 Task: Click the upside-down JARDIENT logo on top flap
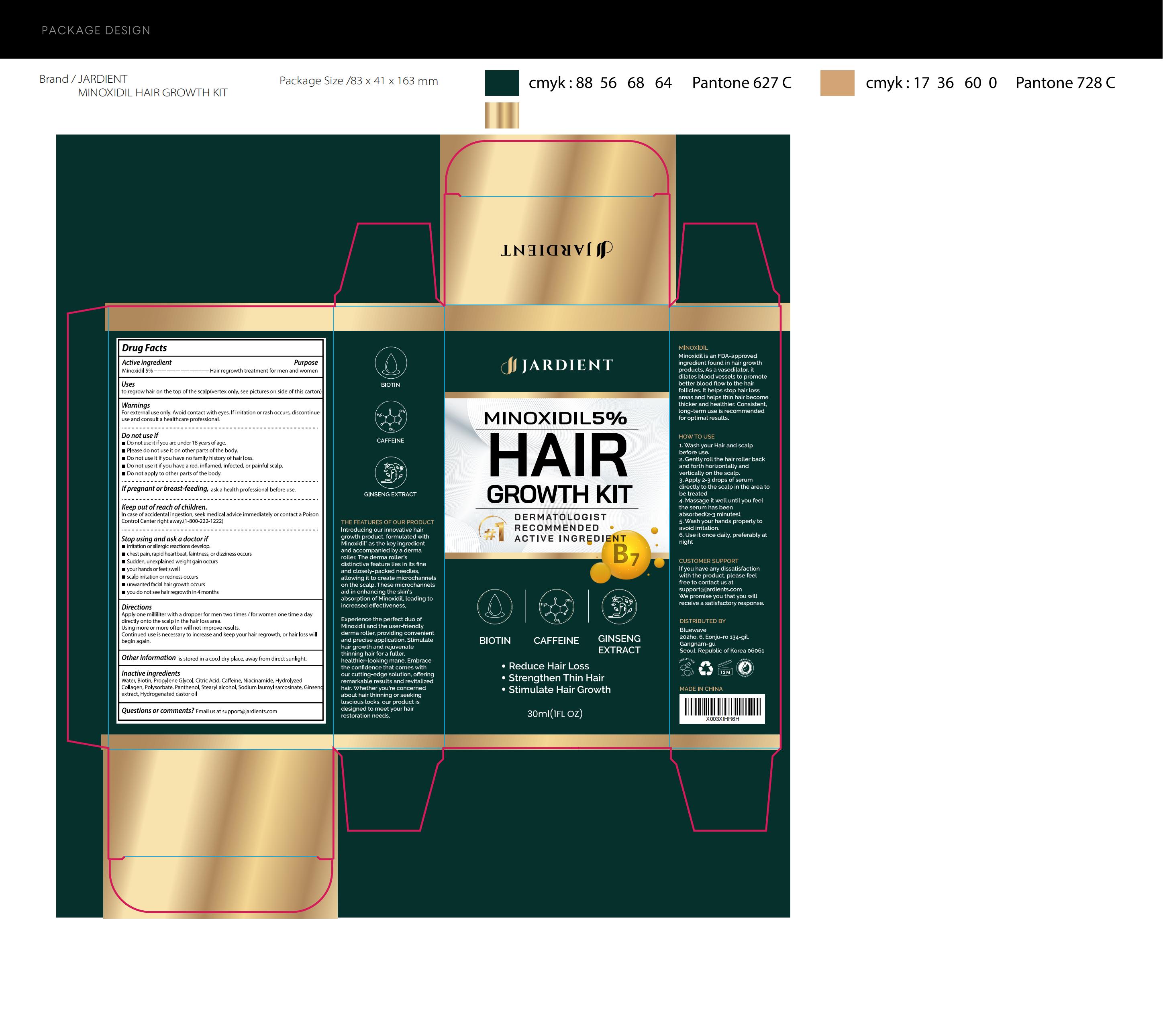[557, 249]
